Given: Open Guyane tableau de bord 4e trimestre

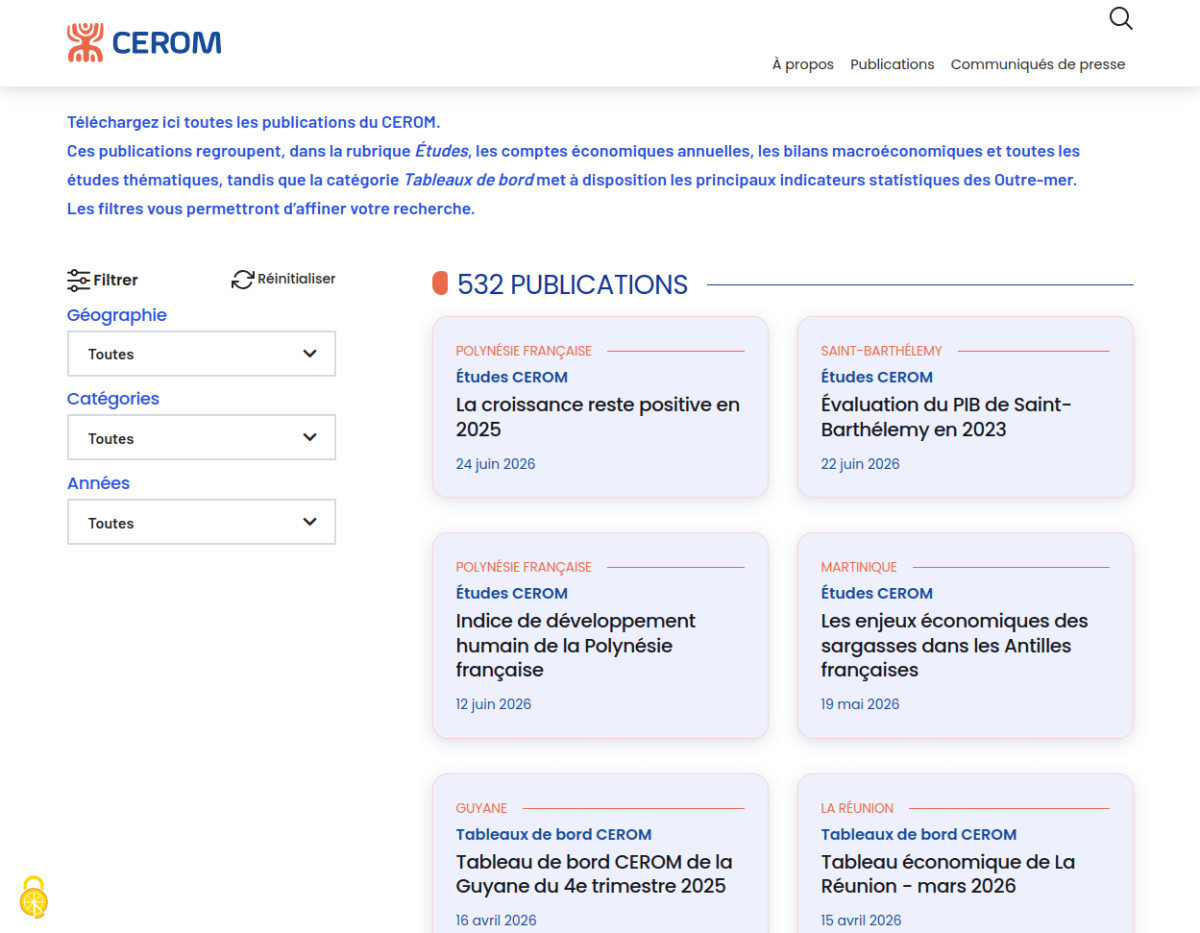Looking at the screenshot, I should click(600, 854).
